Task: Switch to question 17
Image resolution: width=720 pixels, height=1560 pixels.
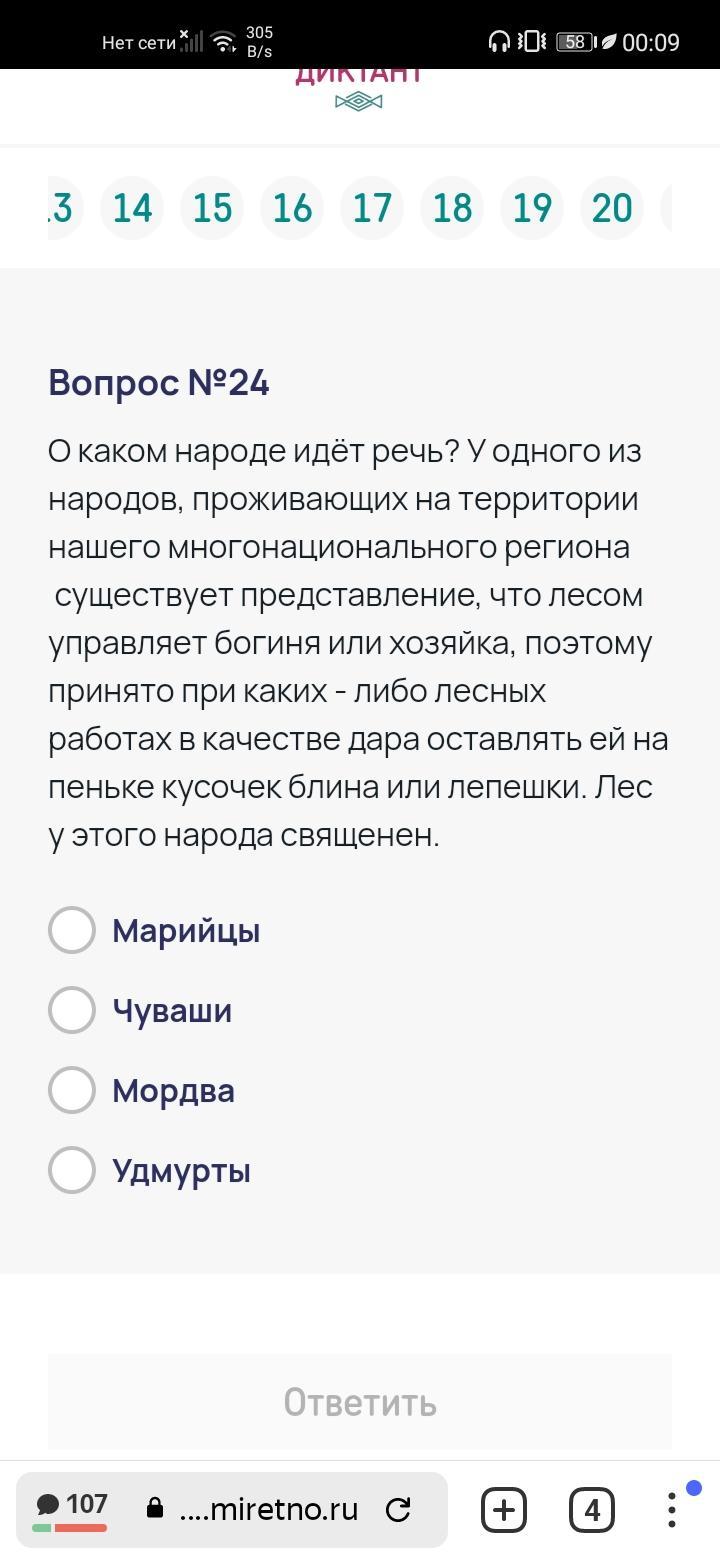Action: point(372,208)
